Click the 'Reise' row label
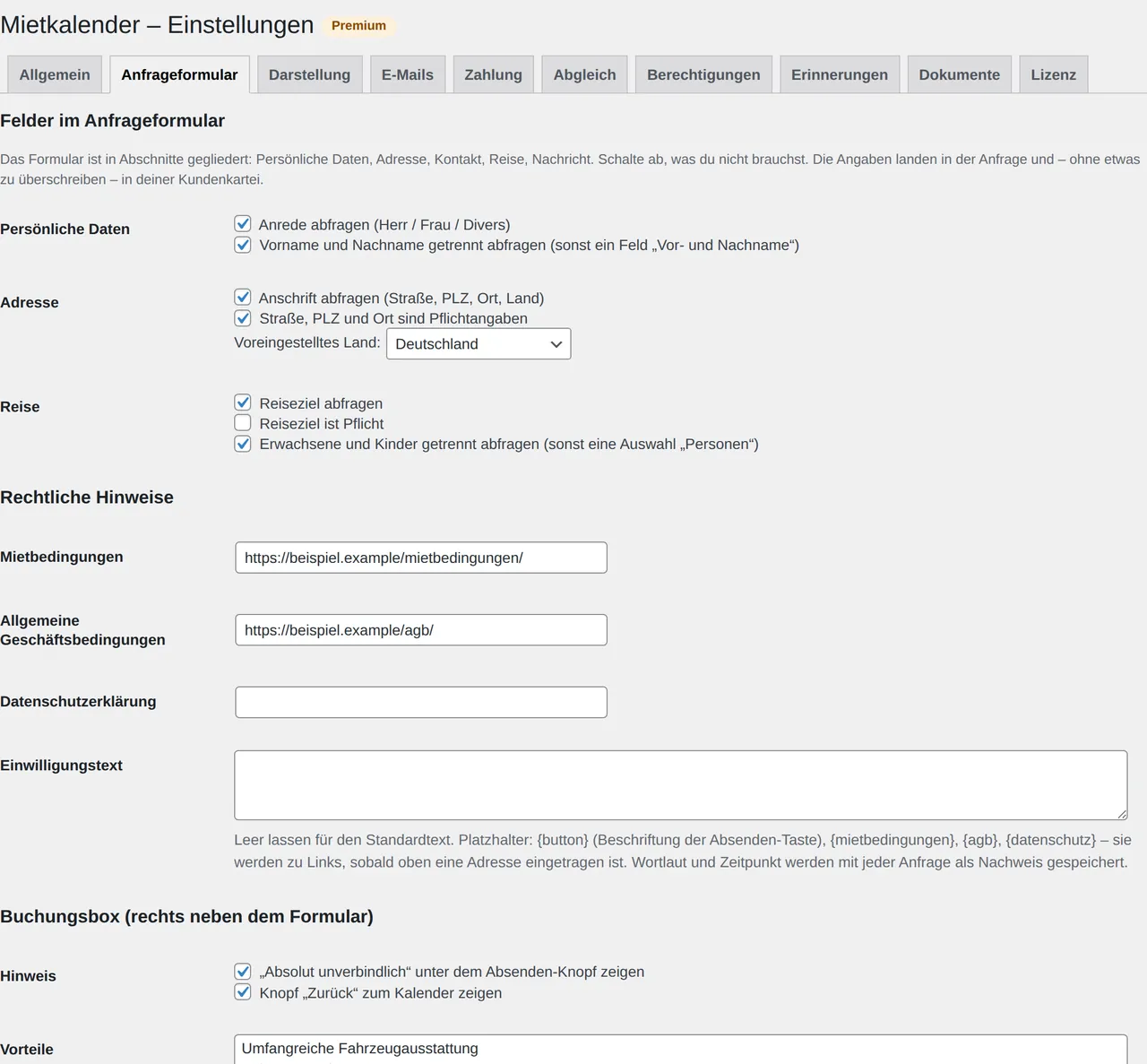 (x=20, y=407)
